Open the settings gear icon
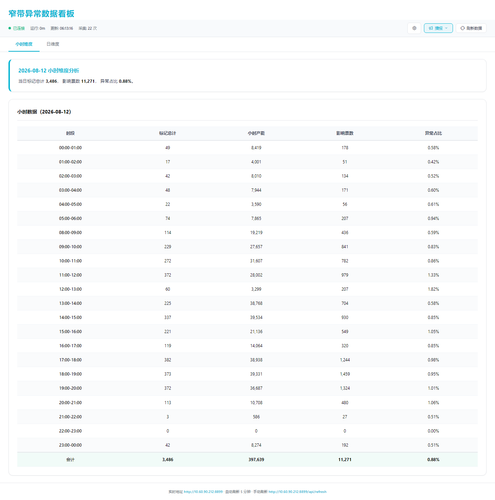Screen dimensions: 495x500 [x=414, y=28]
